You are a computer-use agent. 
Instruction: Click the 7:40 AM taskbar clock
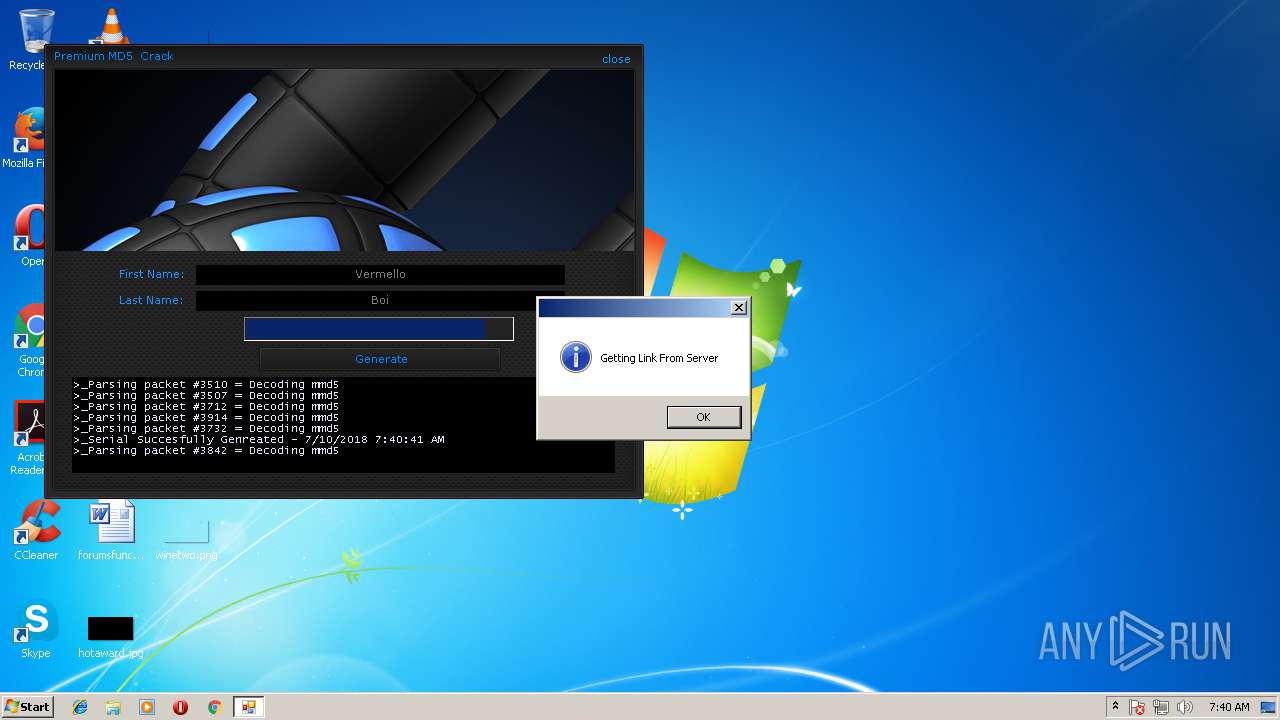coord(1229,707)
